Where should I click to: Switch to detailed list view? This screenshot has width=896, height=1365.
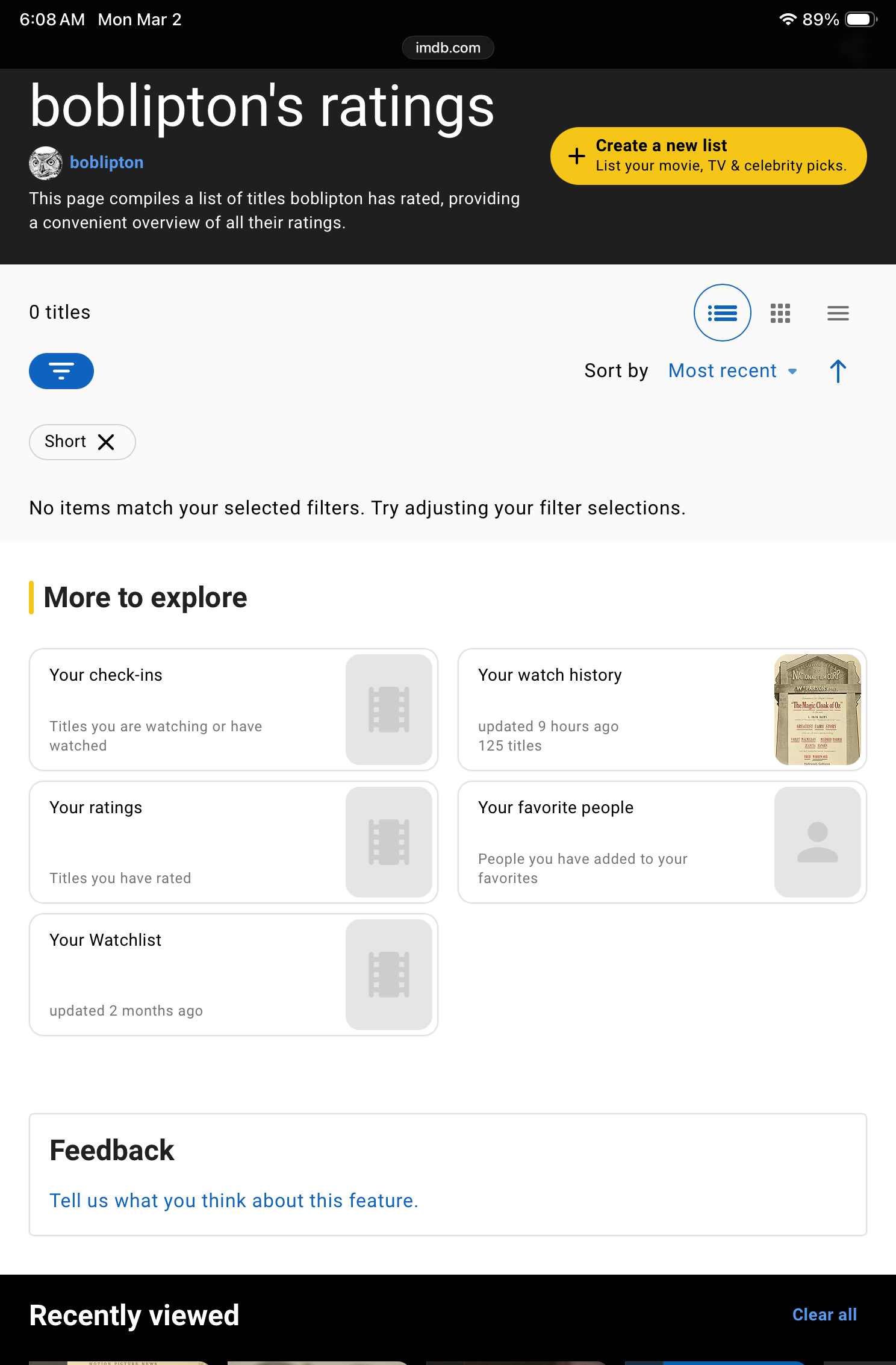pos(722,313)
